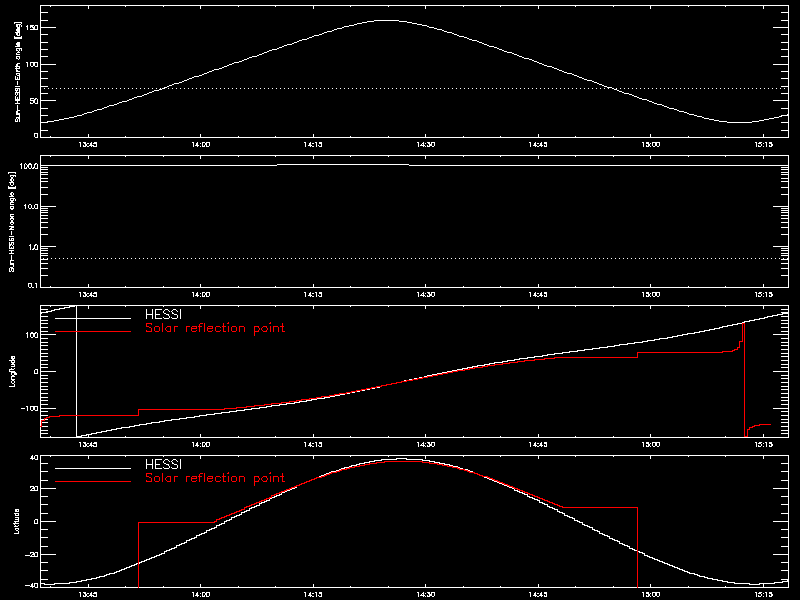The image size is (800, 600).
Task: Click 13:45 tick under Sun-HESSI-Earth plot
Action: tap(88, 145)
